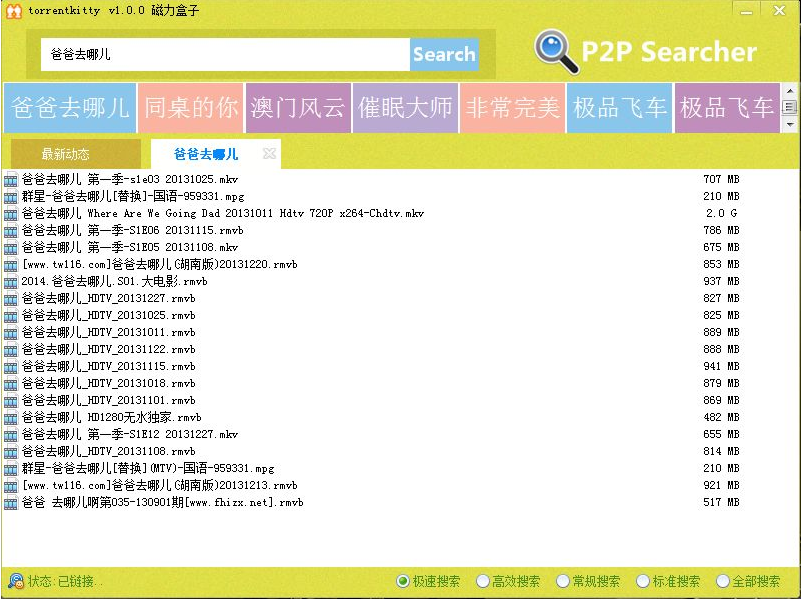The image size is (801, 601).
Task: Click the purple 极品飞车 keyword tile
Action: [x=727, y=108]
